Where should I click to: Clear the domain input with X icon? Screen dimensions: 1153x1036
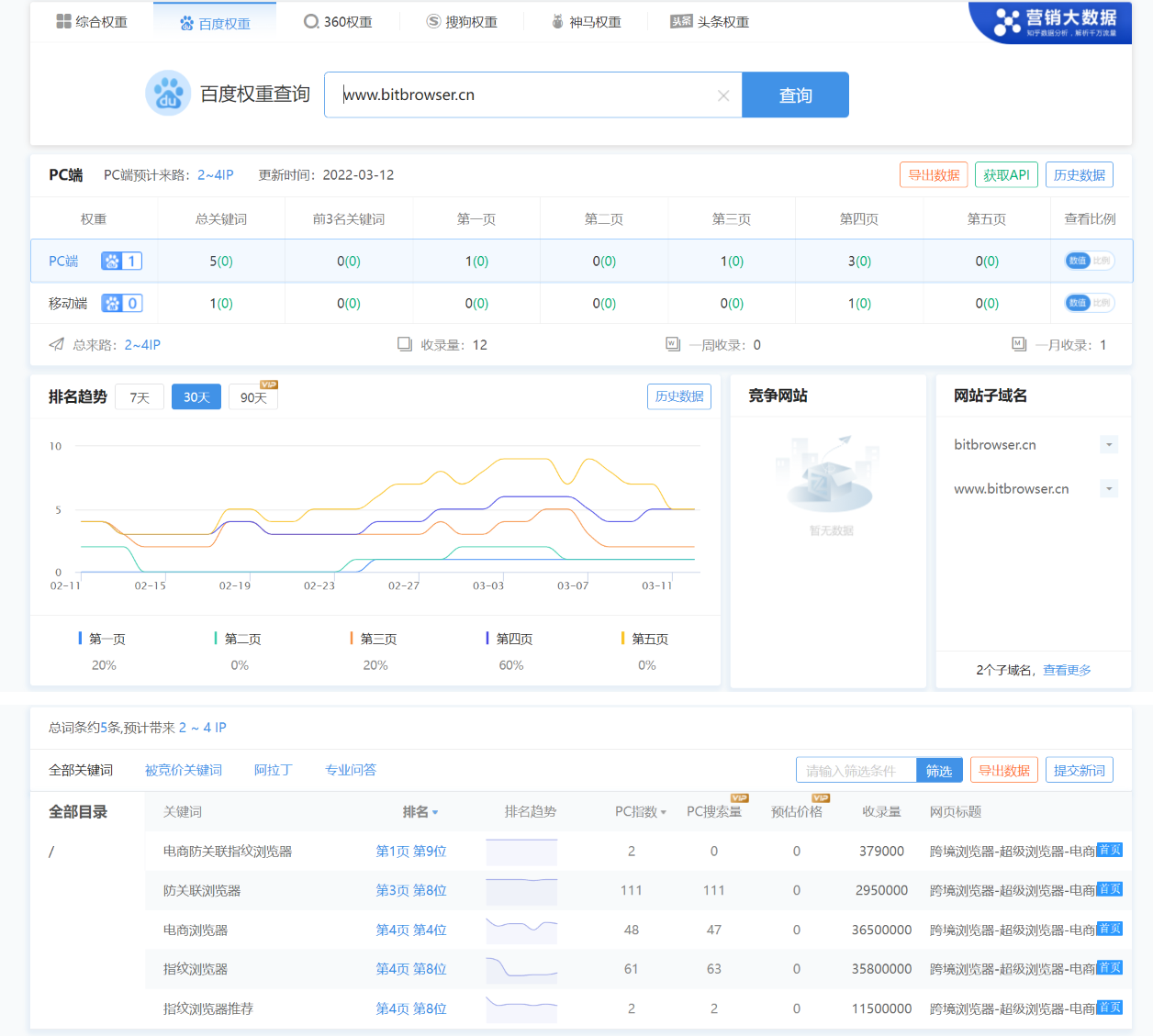tap(723, 95)
